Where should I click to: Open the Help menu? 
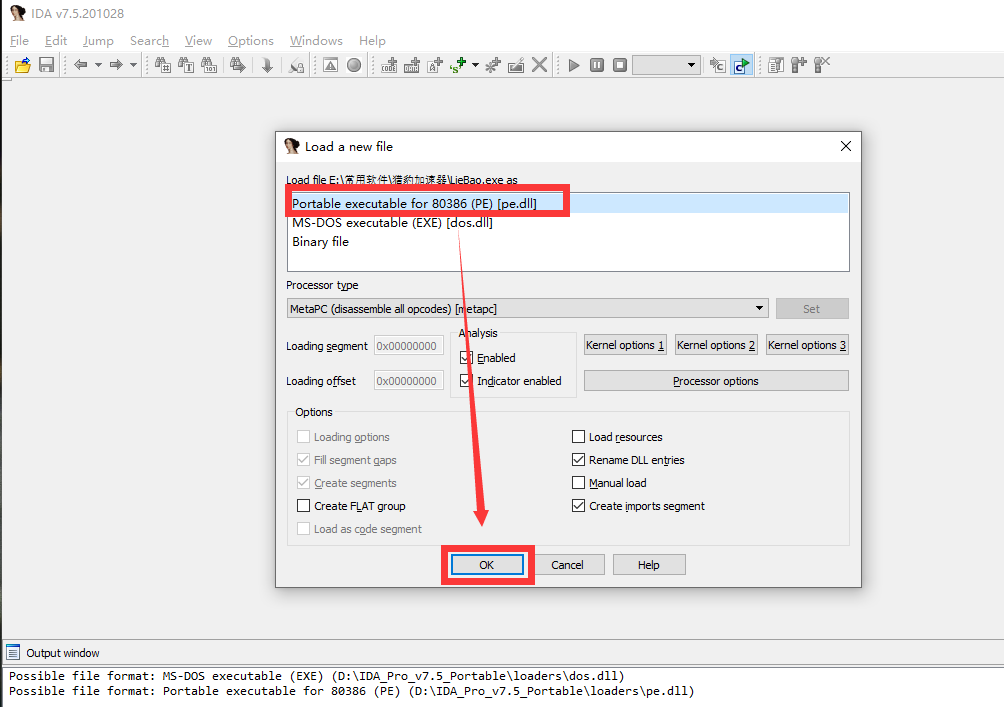372,40
